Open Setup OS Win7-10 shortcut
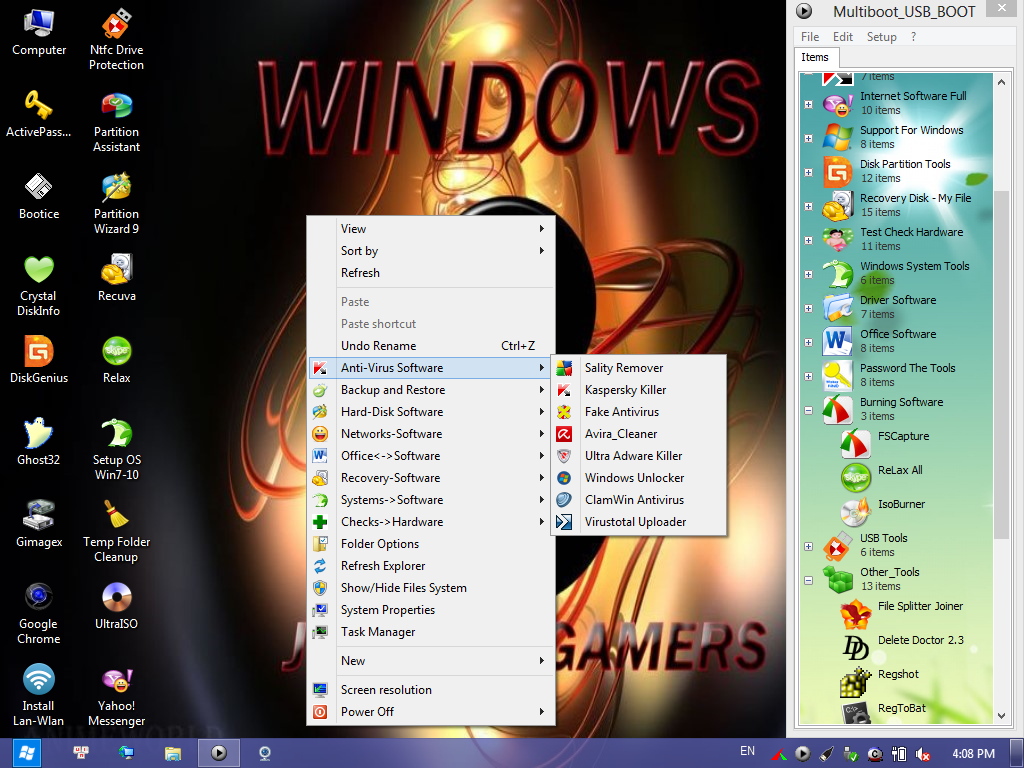This screenshot has width=1024, height=768. click(x=116, y=449)
